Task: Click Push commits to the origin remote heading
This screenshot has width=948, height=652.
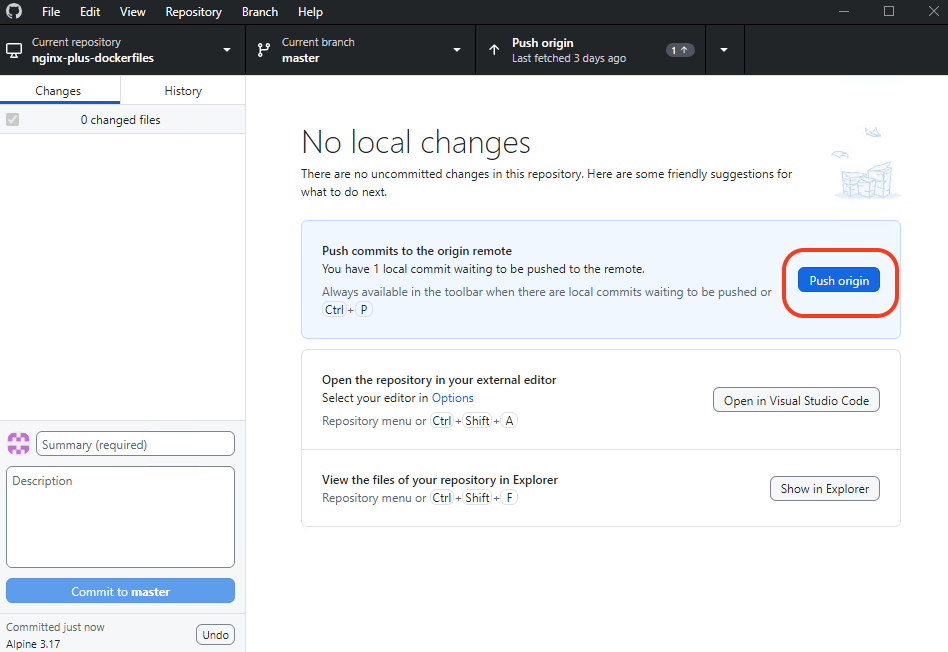Action: 417,250
